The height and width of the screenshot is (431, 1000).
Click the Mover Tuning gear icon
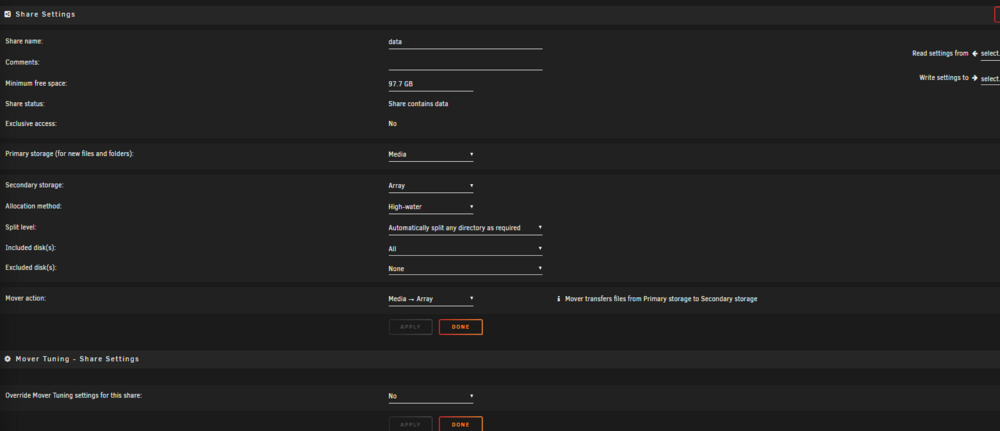[8, 359]
